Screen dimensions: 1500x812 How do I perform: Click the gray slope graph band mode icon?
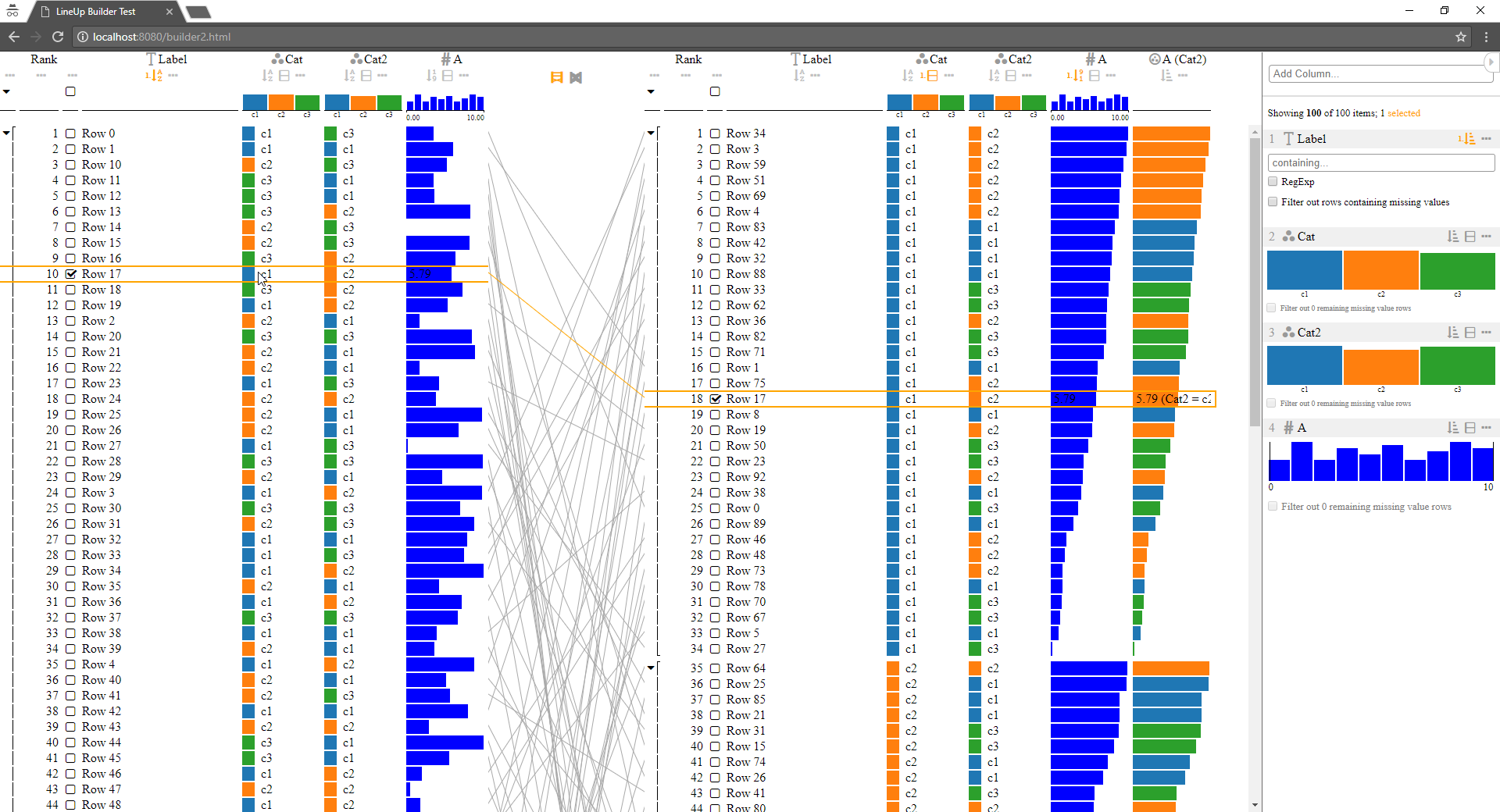pos(576,77)
